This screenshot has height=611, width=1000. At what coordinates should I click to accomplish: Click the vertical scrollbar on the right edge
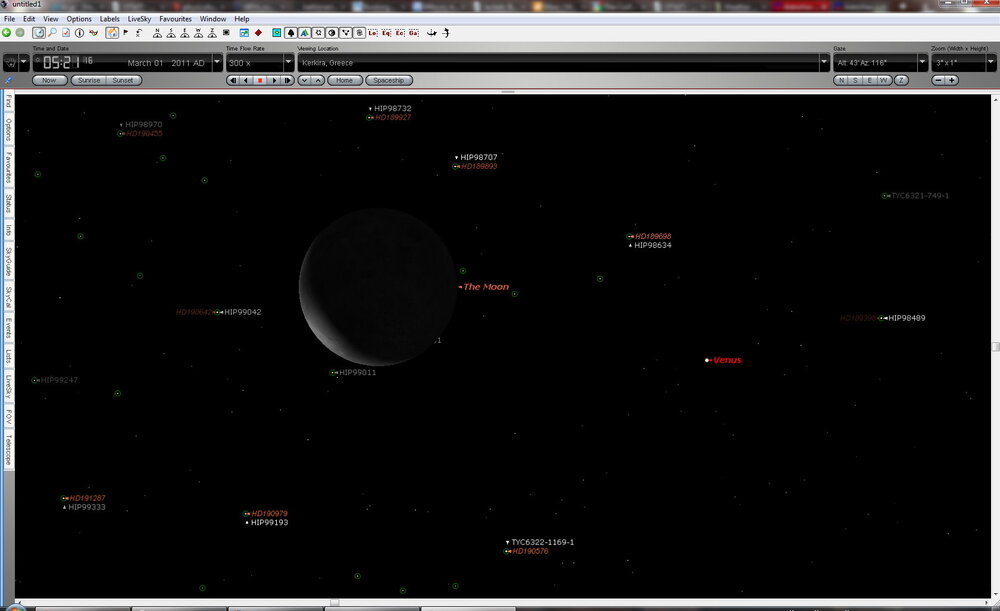(995, 345)
